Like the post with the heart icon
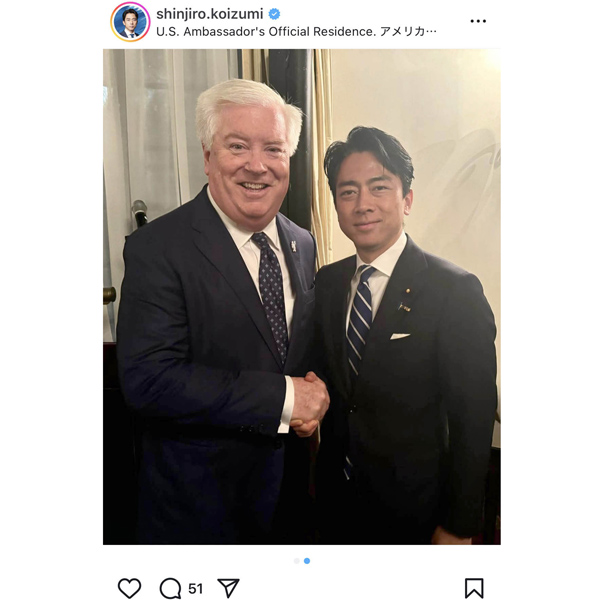The width and height of the screenshot is (600, 600). coord(129,588)
